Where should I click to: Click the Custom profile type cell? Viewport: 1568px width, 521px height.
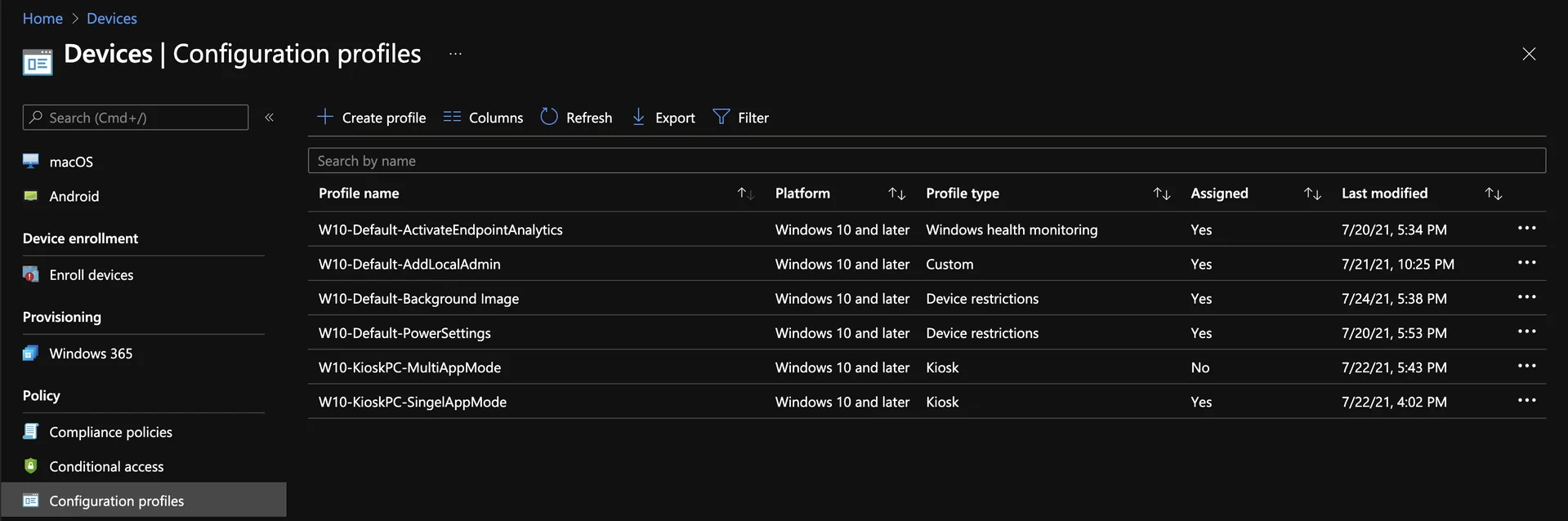point(949,264)
